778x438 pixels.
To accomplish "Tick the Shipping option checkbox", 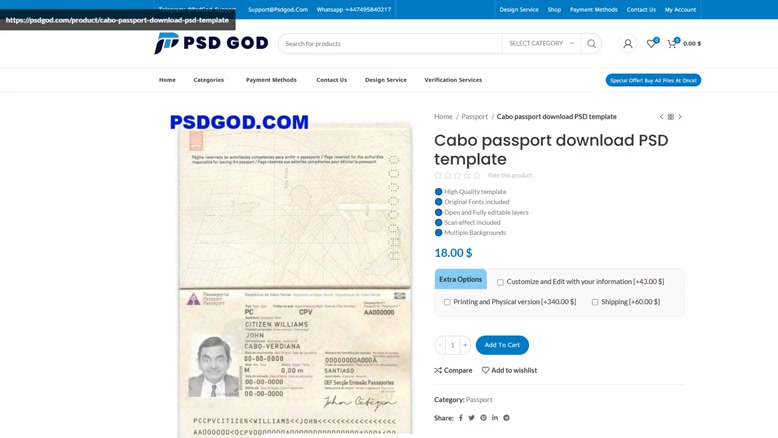I will tap(595, 302).
